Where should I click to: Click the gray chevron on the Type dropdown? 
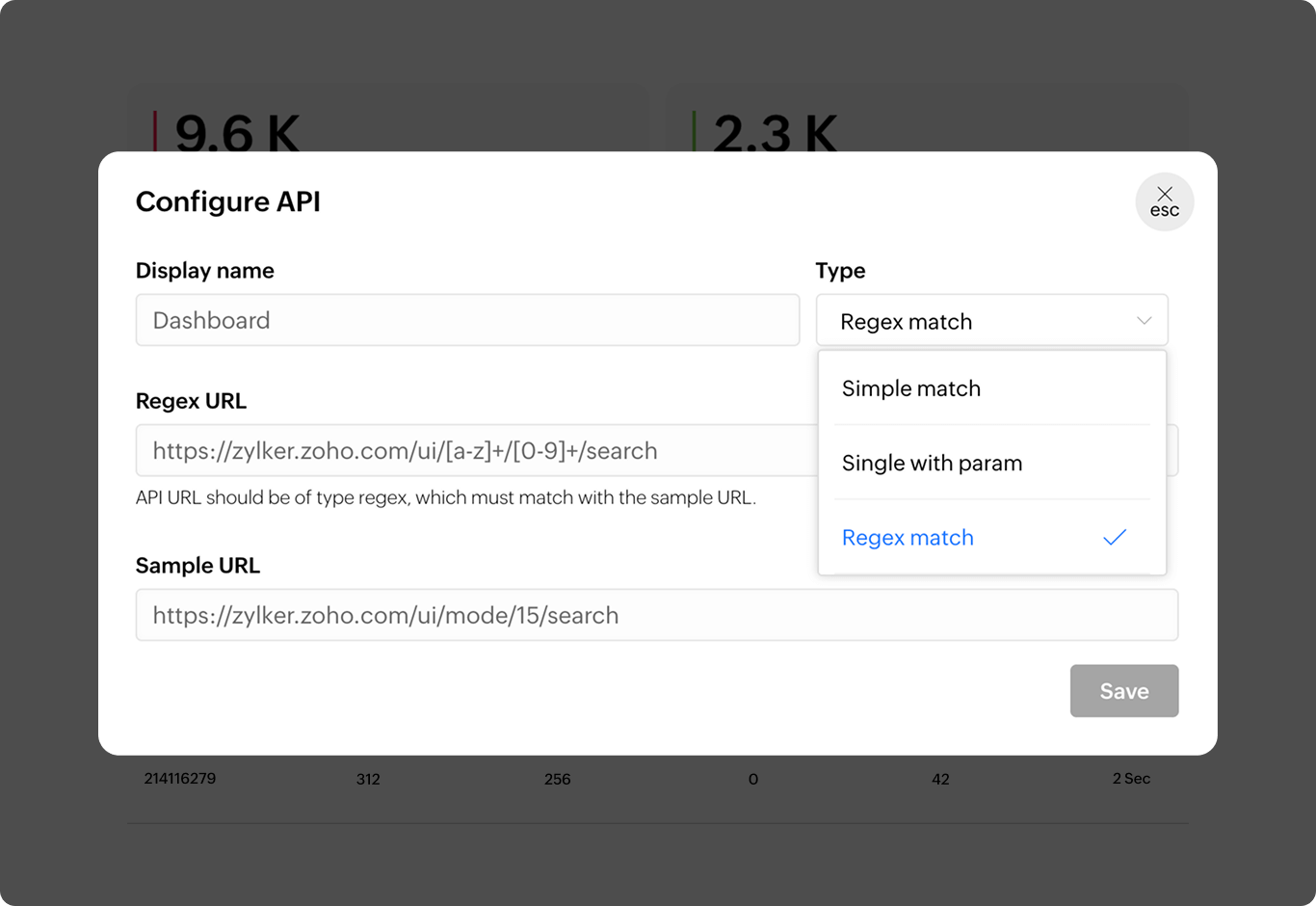coord(1143,320)
